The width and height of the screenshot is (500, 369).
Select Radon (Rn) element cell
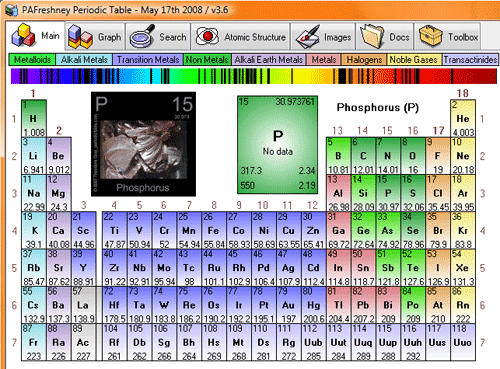coord(463,305)
